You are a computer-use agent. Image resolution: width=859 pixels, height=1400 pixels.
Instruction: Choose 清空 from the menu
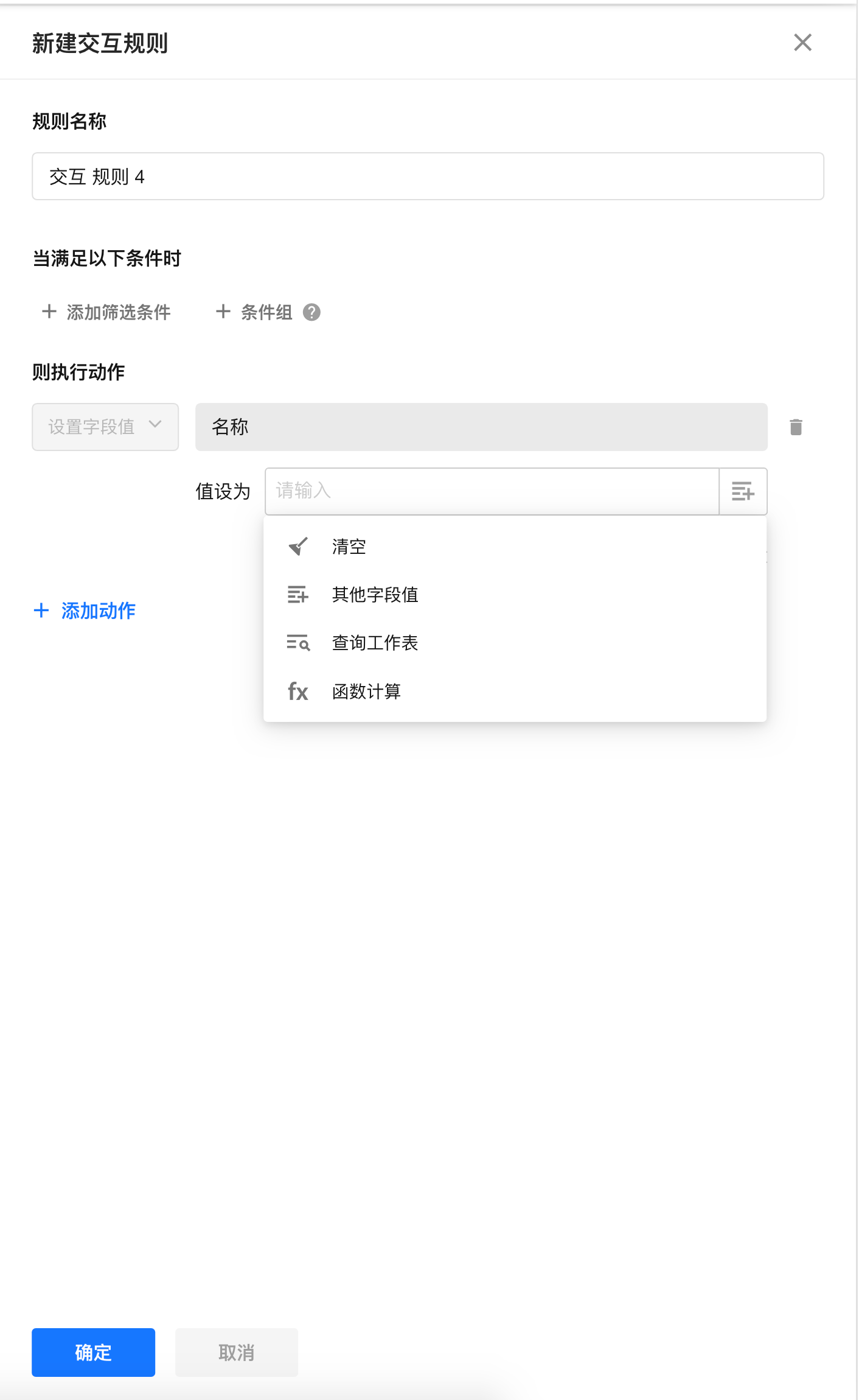click(x=349, y=547)
